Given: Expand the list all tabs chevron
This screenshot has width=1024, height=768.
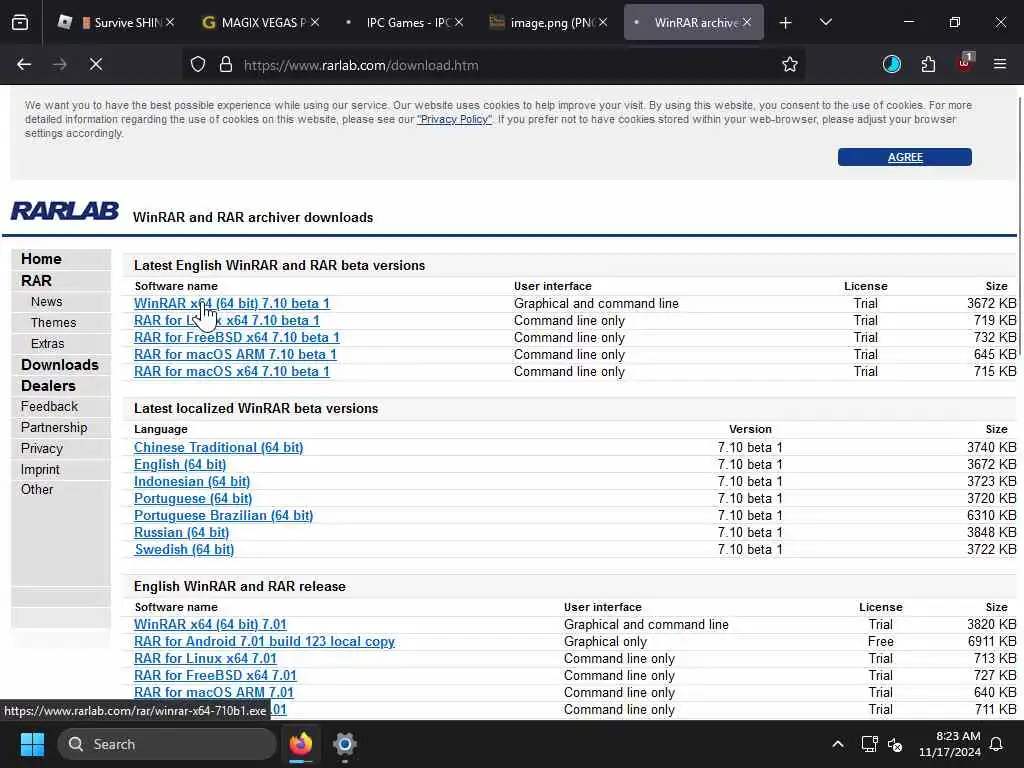Looking at the screenshot, I should [x=825, y=22].
